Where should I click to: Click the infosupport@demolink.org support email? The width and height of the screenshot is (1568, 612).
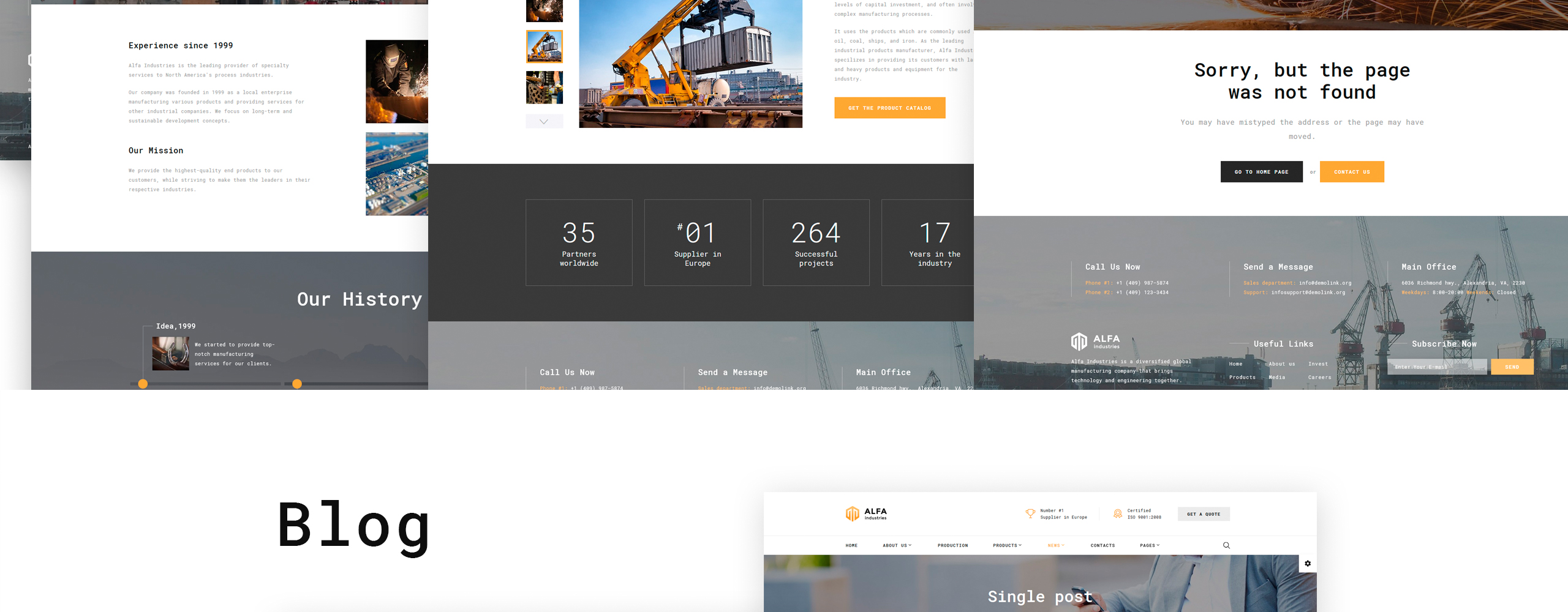point(1308,293)
